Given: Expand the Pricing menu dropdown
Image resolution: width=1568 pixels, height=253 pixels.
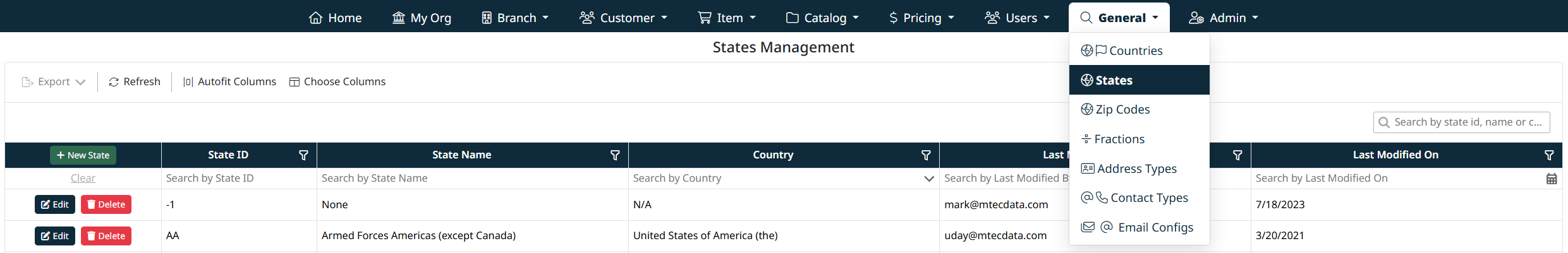Looking at the screenshot, I should click(x=921, y=18).
